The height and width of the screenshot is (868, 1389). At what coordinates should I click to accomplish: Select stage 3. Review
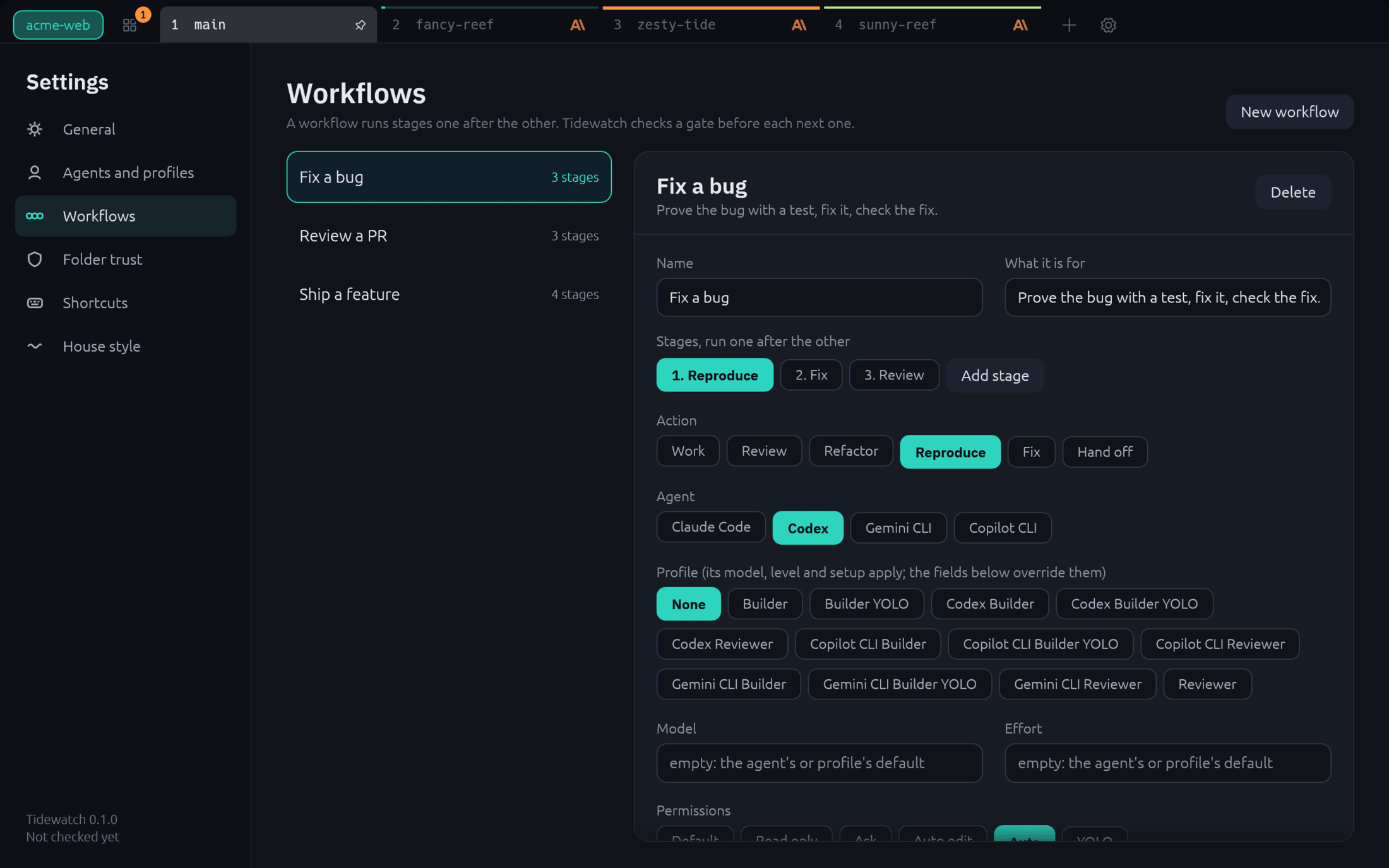click(x=894, y=375)
